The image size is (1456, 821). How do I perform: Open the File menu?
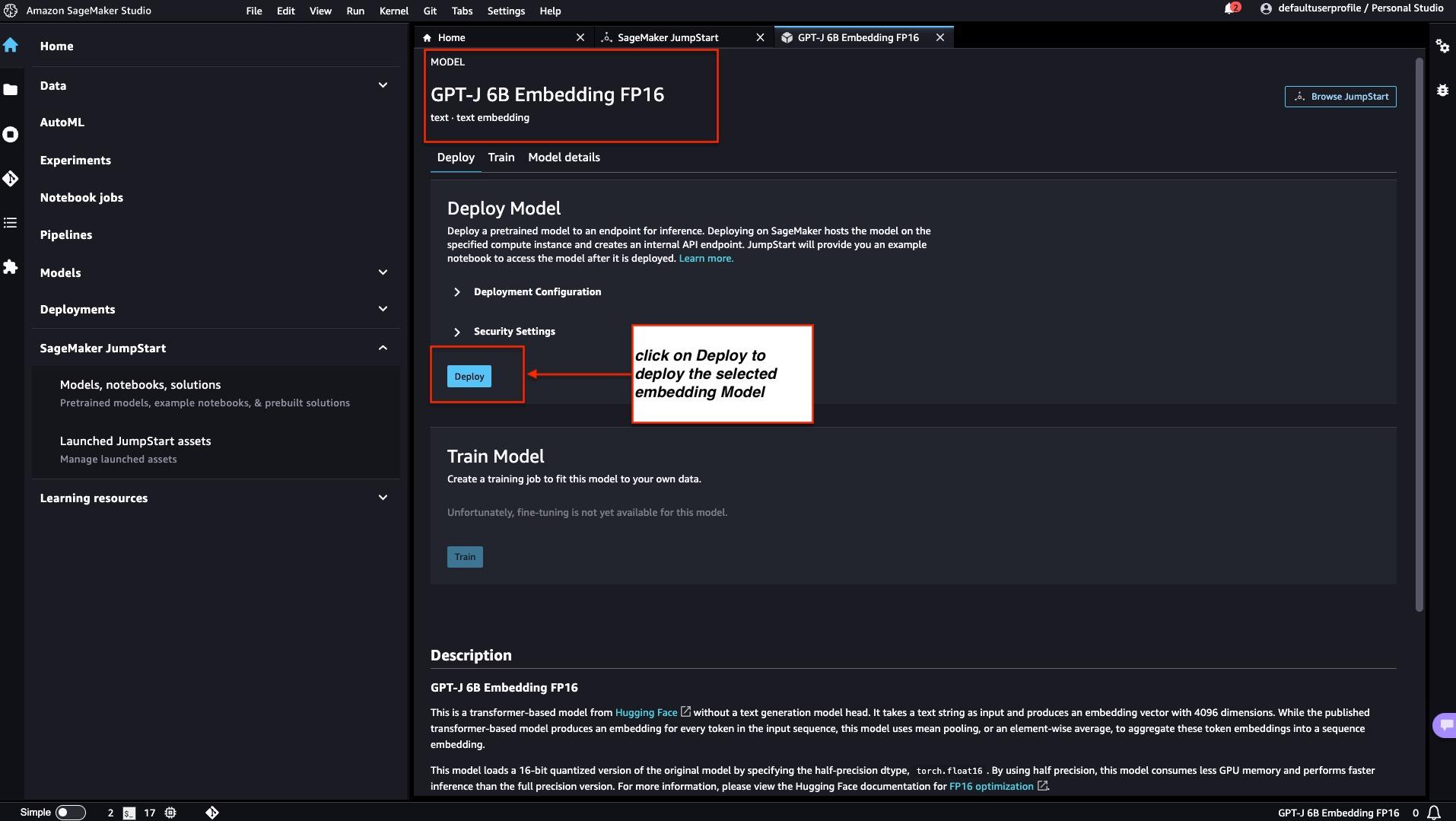click(x=254, y=11)
